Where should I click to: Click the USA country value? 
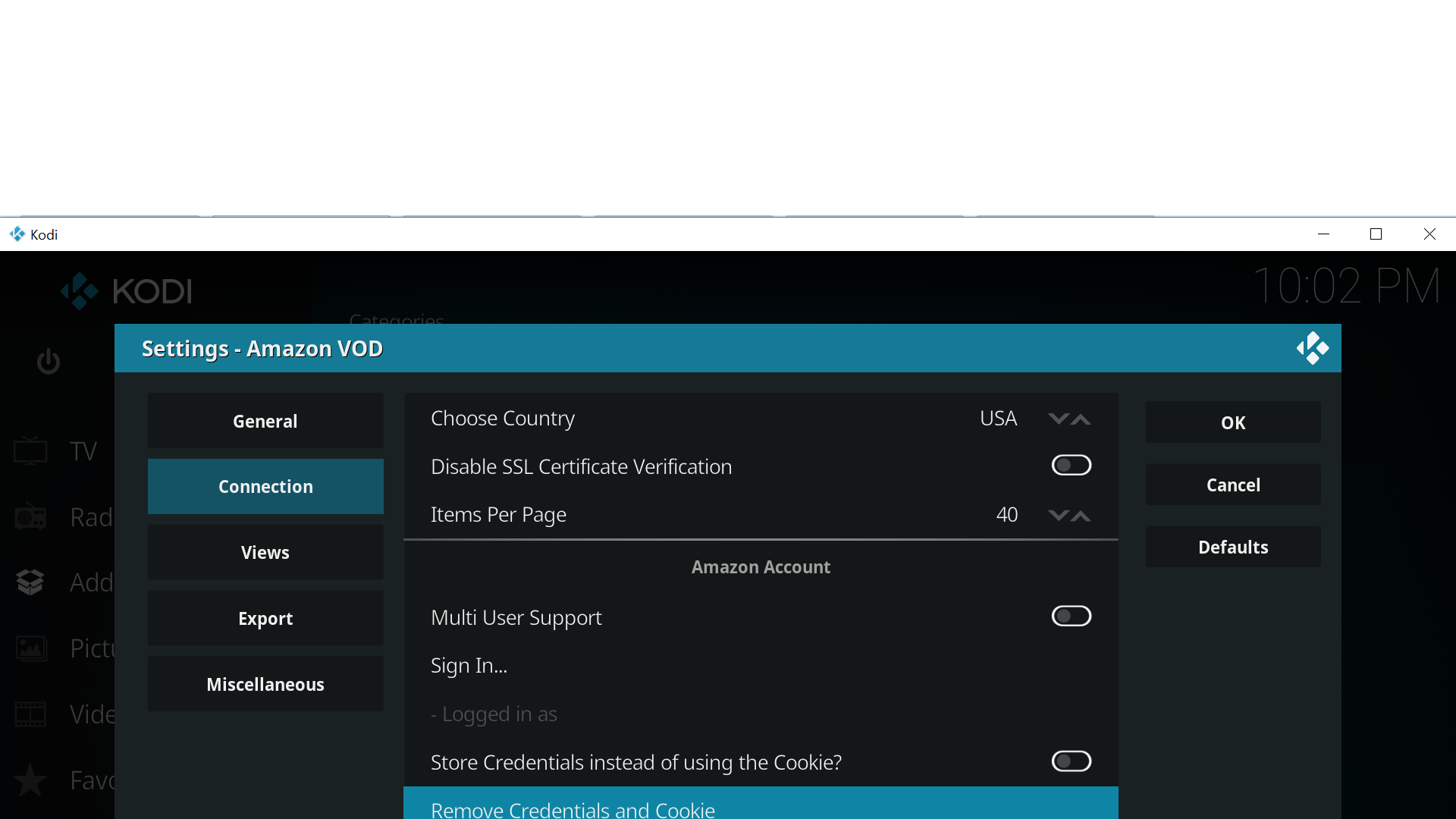tap(998, 418)
